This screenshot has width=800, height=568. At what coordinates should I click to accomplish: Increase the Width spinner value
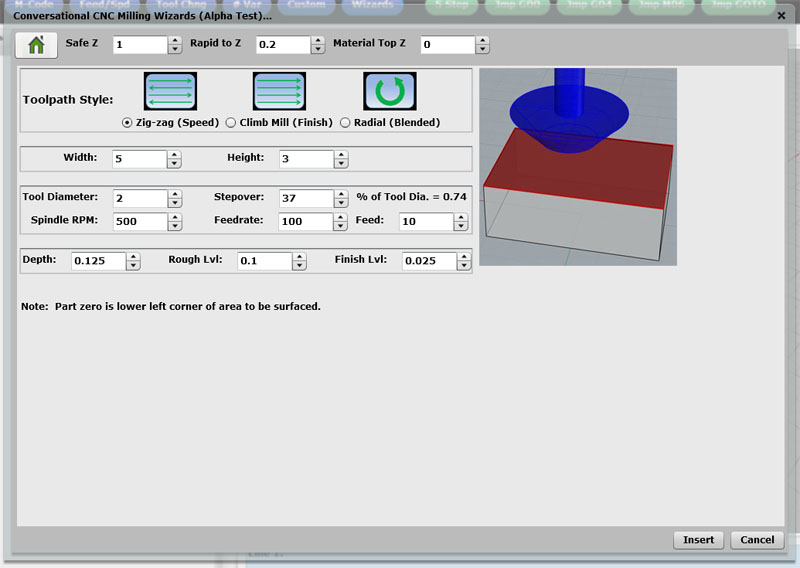pyautogui.click(x=174, y=155)
